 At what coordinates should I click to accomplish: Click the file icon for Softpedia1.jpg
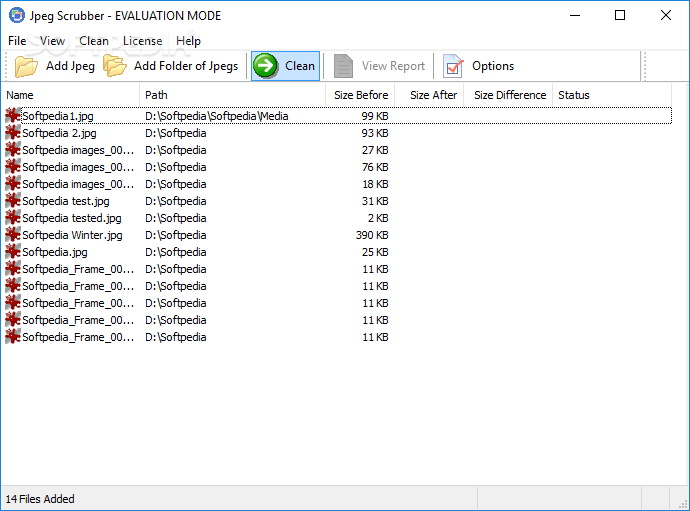13,116
